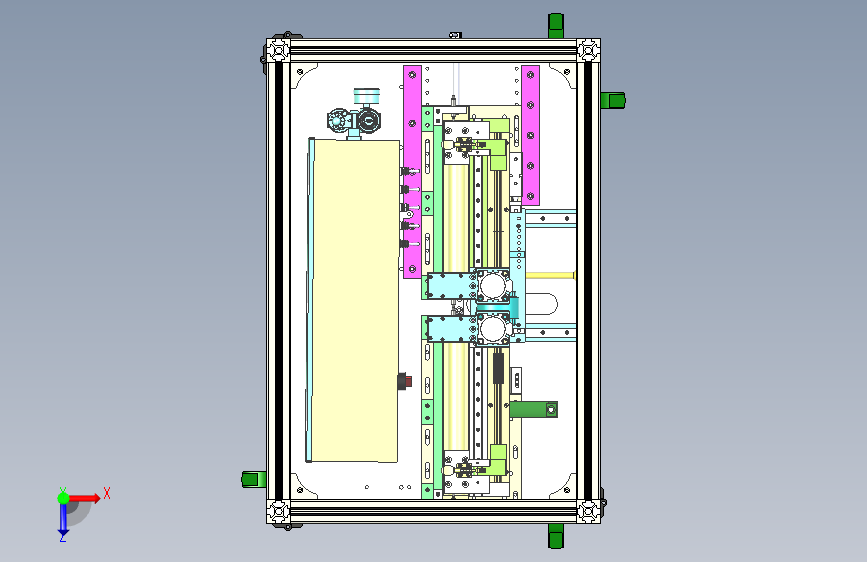867x562 pixels.
Task: Select the bottom horizontal aluminum profile beam
Action: tap(434, 512)
